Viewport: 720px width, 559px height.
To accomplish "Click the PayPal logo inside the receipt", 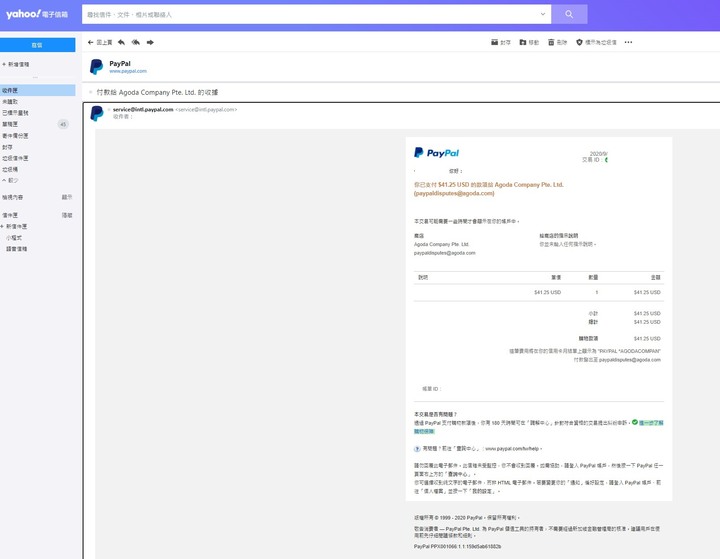I will (437, 152).
